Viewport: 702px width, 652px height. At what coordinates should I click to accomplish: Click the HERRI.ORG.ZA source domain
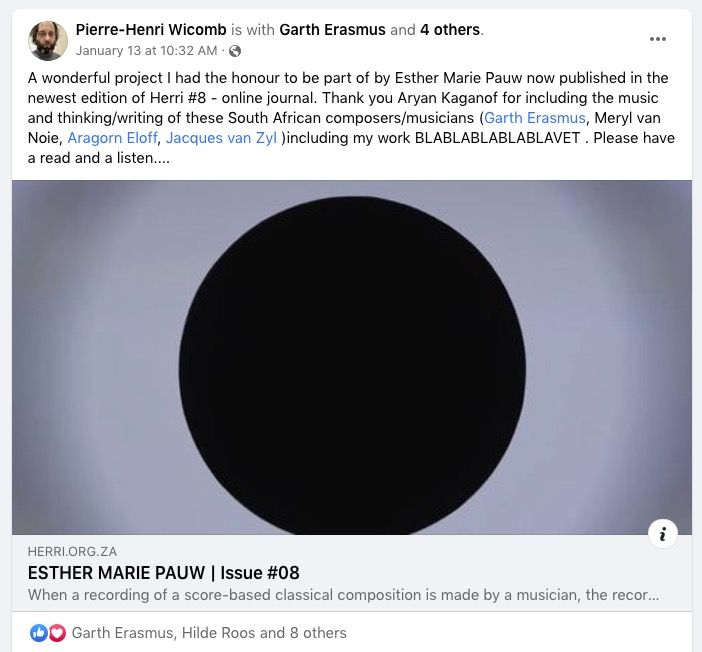[x=75, y=552]
